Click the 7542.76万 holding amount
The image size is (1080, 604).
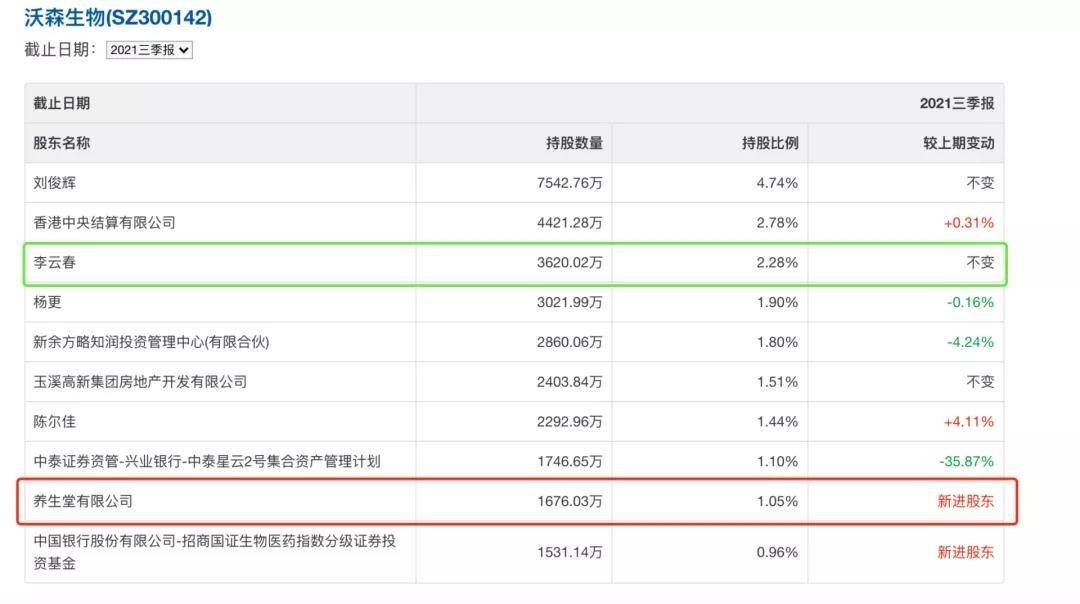(x=569, y=183)
